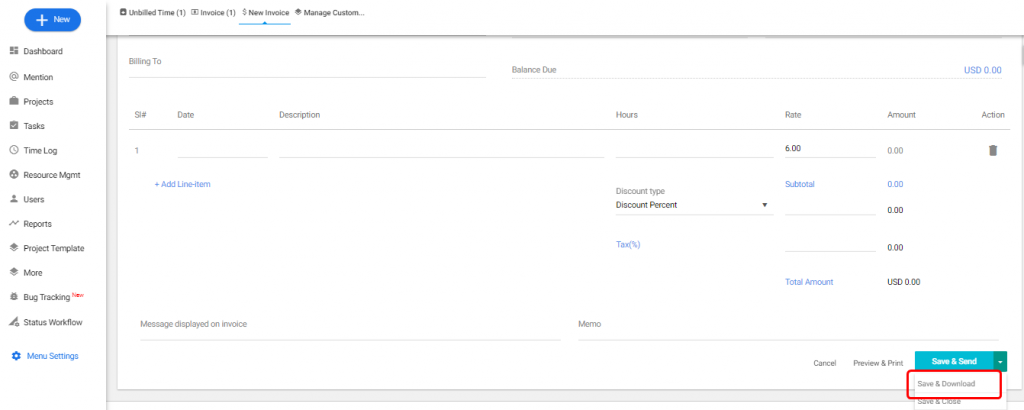The height and width of the screenshot is (410, 1024).
Task: Click the Project Template layers icon
Action: pos(14,248)
